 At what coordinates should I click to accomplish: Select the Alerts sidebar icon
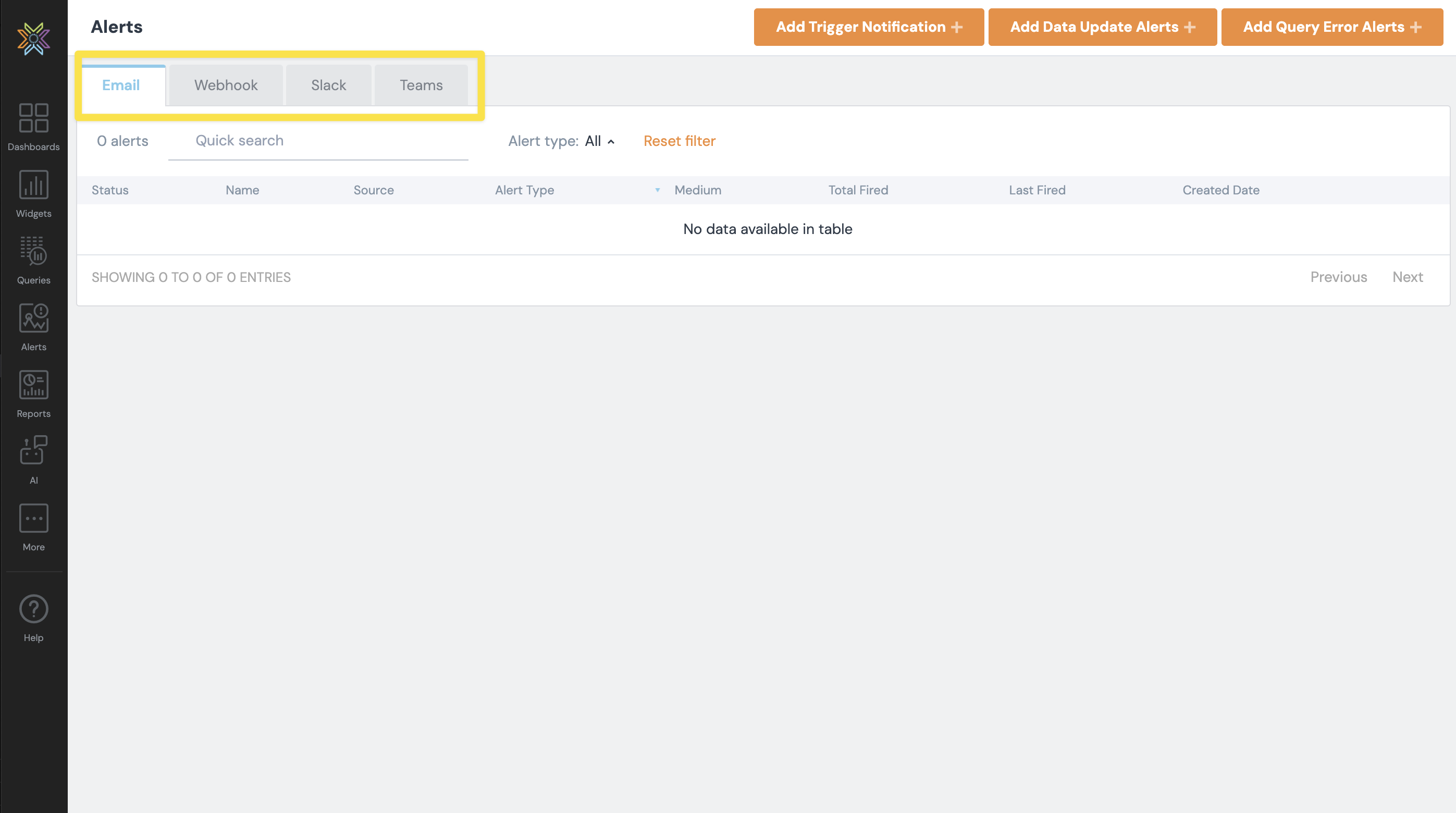33,327
